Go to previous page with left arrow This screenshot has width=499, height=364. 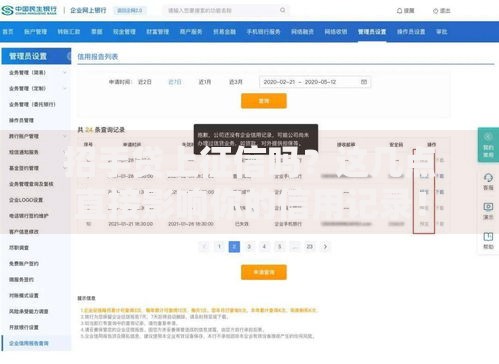click(204, 247)
